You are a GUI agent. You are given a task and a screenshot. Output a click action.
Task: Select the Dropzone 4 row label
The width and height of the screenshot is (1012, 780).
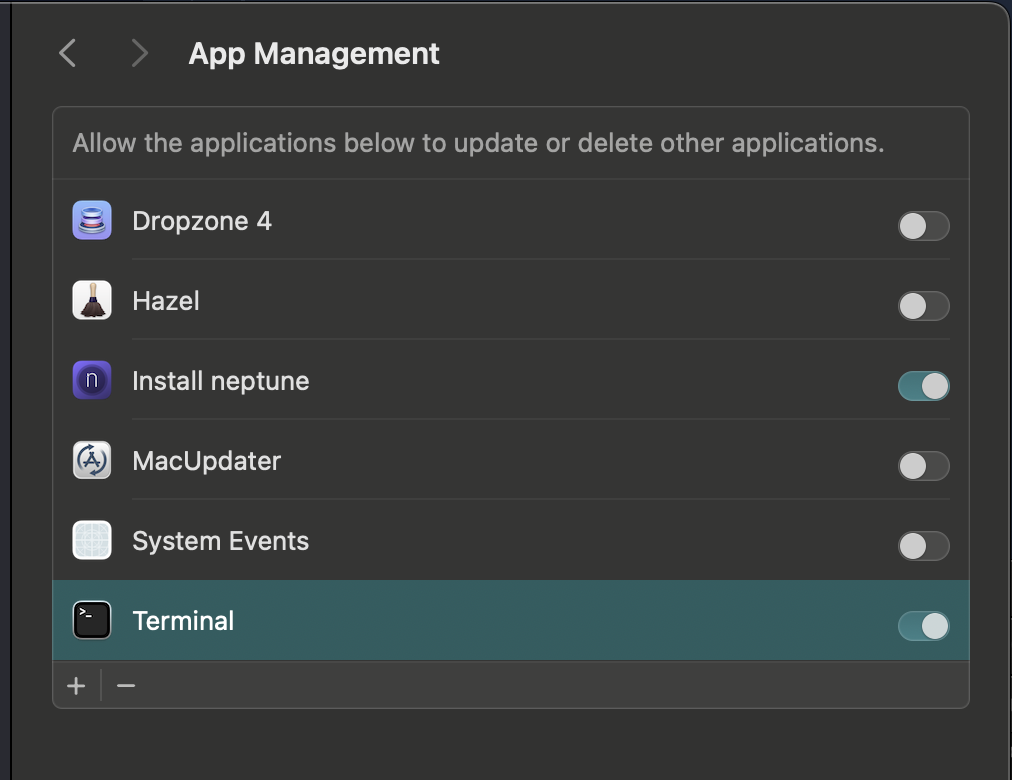202,221
